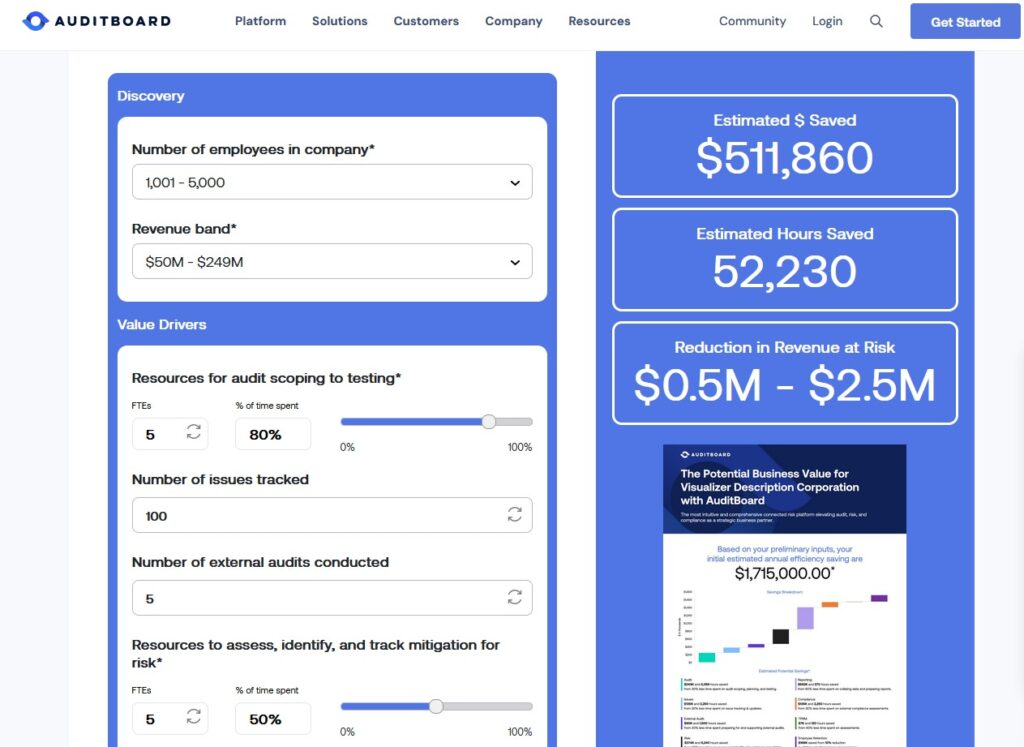Click the audit scoping FTEs field

[170, 434]
